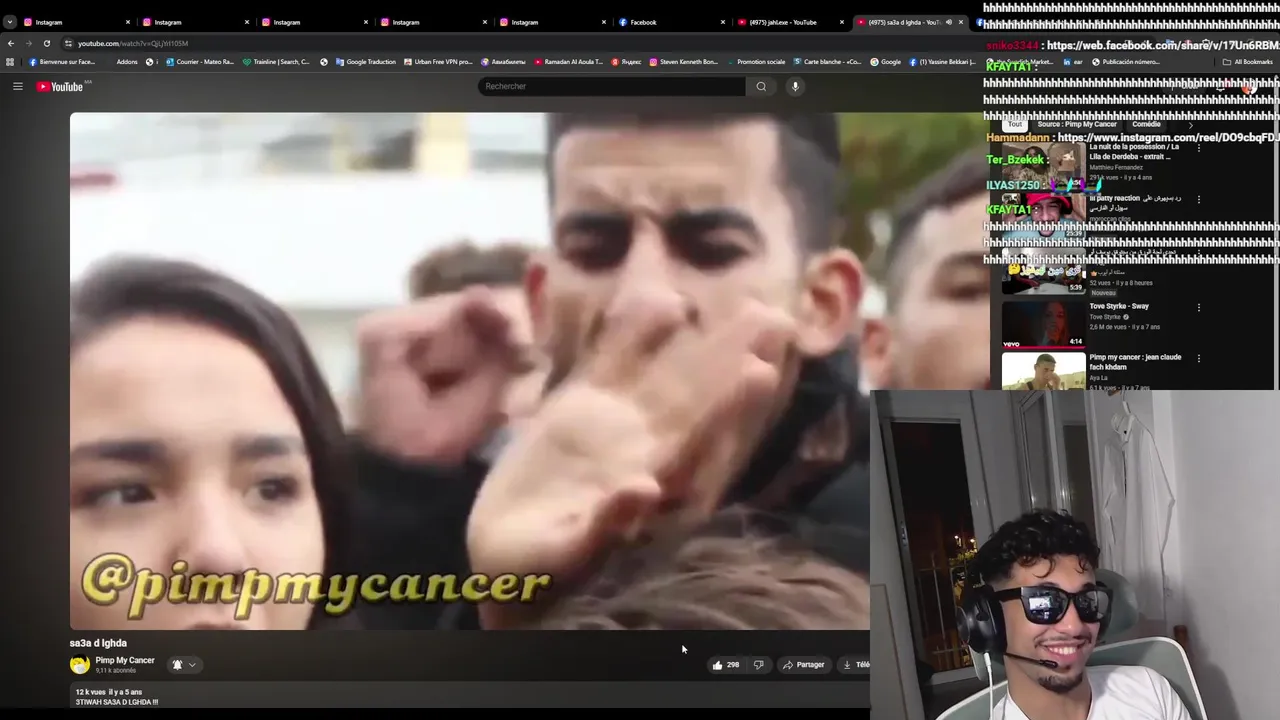Reload the page with the refresh icon

coord(46,43)
